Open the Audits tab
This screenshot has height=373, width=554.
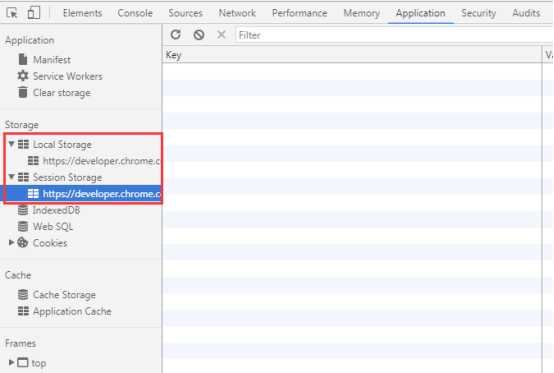(526, 13)
